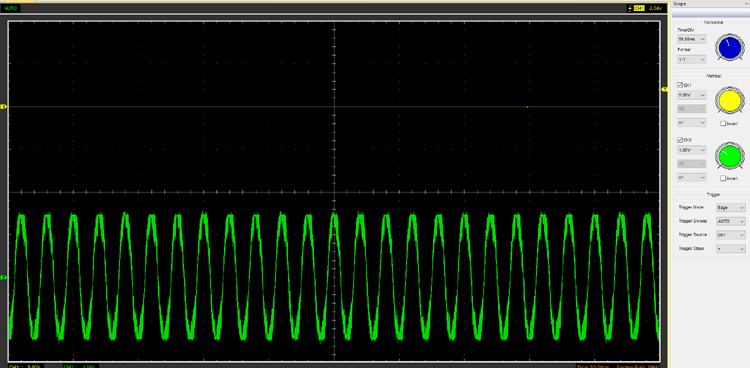Click the CH1 ground level marker on left edge

(3, 107)
